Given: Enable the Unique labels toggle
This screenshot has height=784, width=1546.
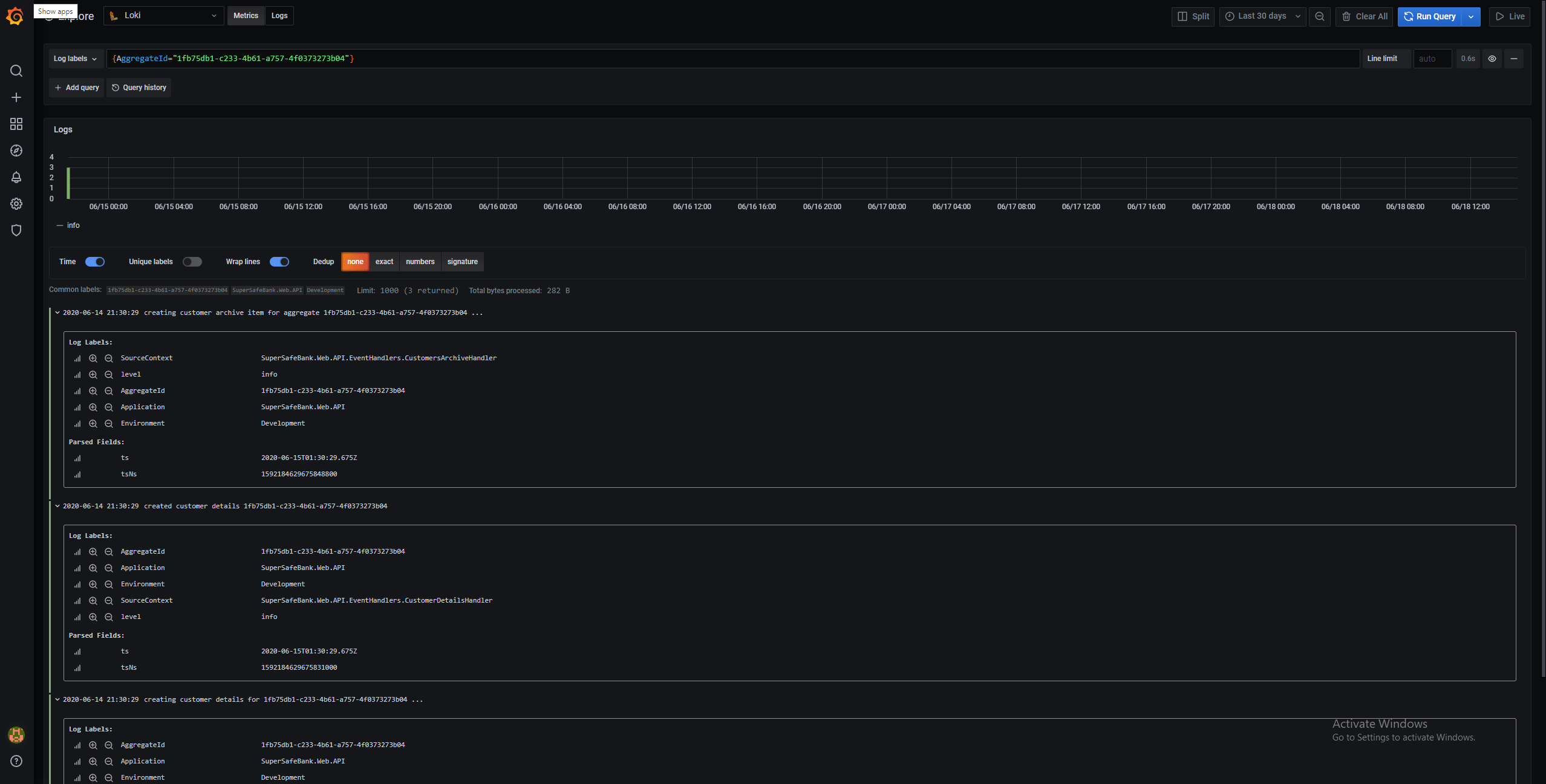Looking at the screenshot, I should point(192,262).
